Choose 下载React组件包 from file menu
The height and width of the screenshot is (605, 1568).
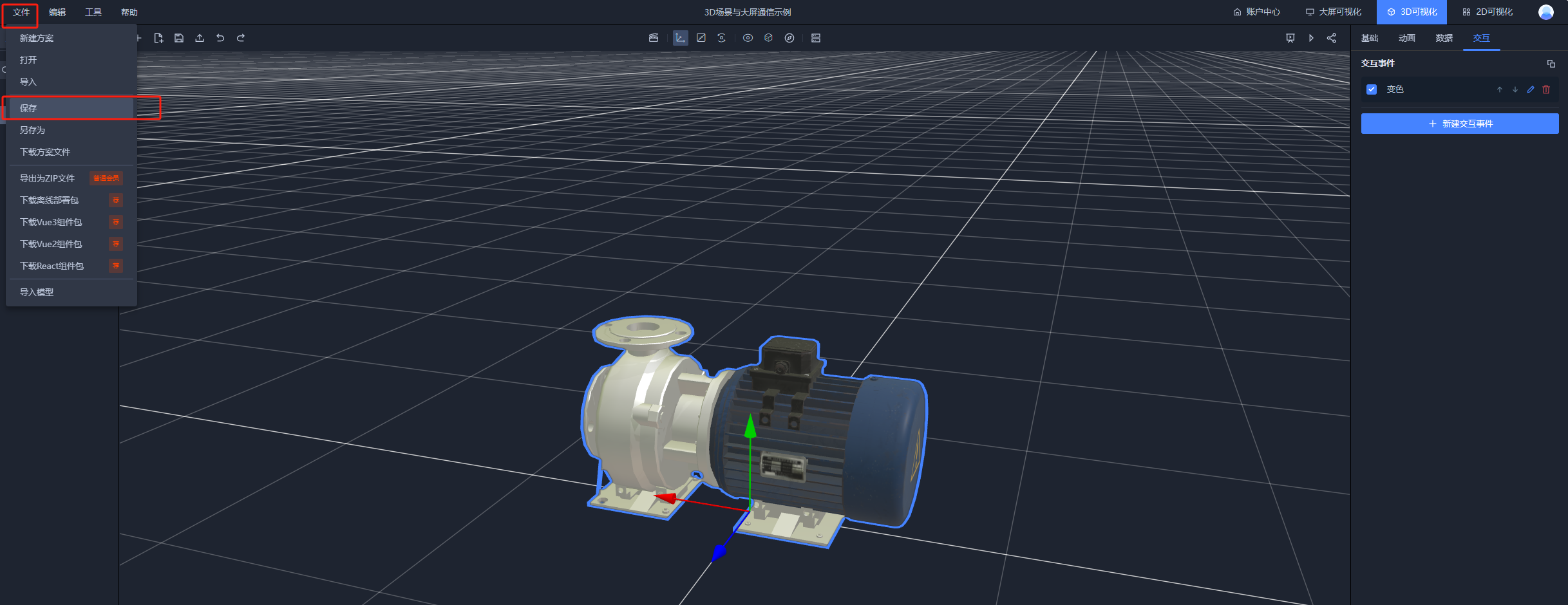(71, 266)
